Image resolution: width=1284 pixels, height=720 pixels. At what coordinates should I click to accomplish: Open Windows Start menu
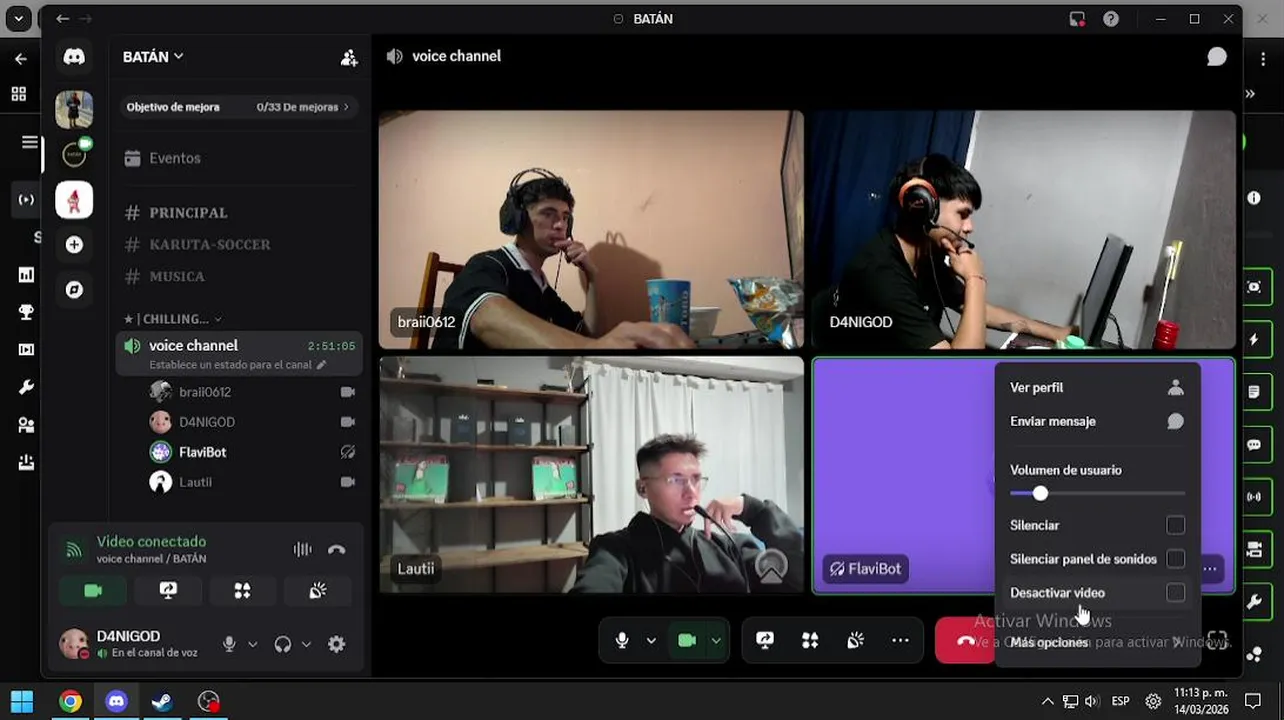pyautogui.click(x=22, y=701)
